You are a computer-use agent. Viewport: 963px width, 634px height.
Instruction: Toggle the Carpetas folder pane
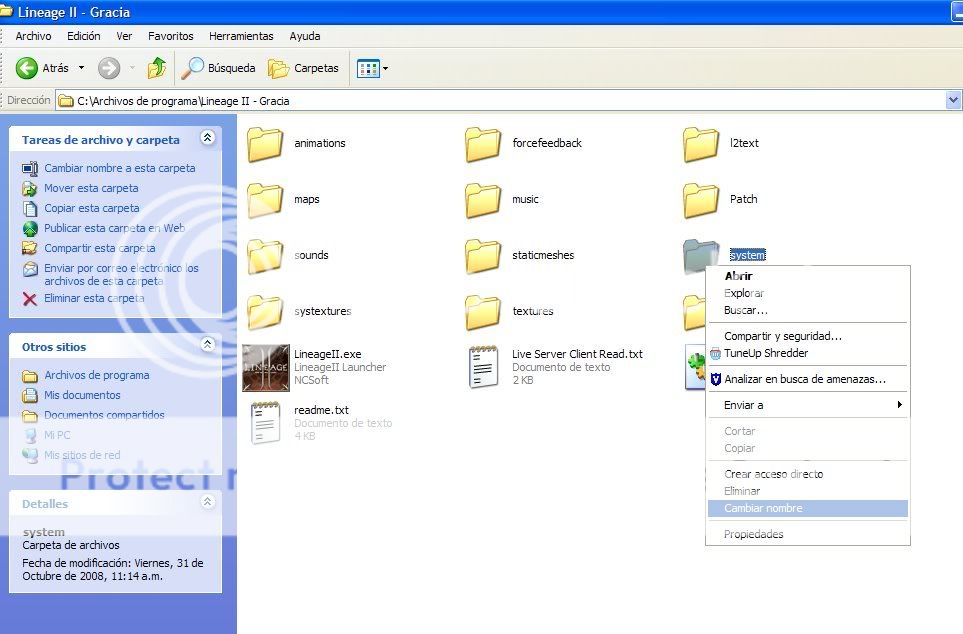click(303, 68)
